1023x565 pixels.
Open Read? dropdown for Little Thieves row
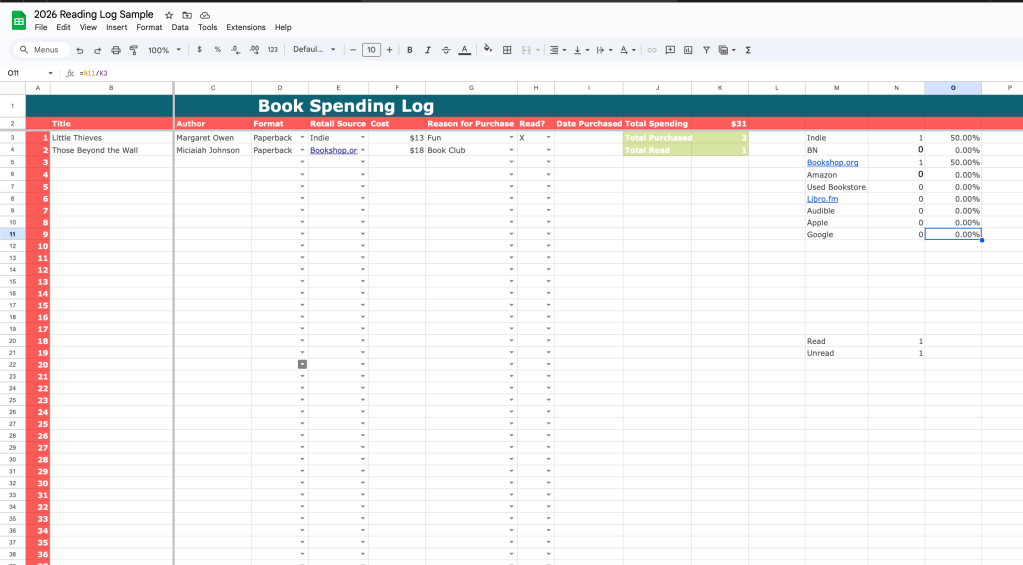coord(548,138)
